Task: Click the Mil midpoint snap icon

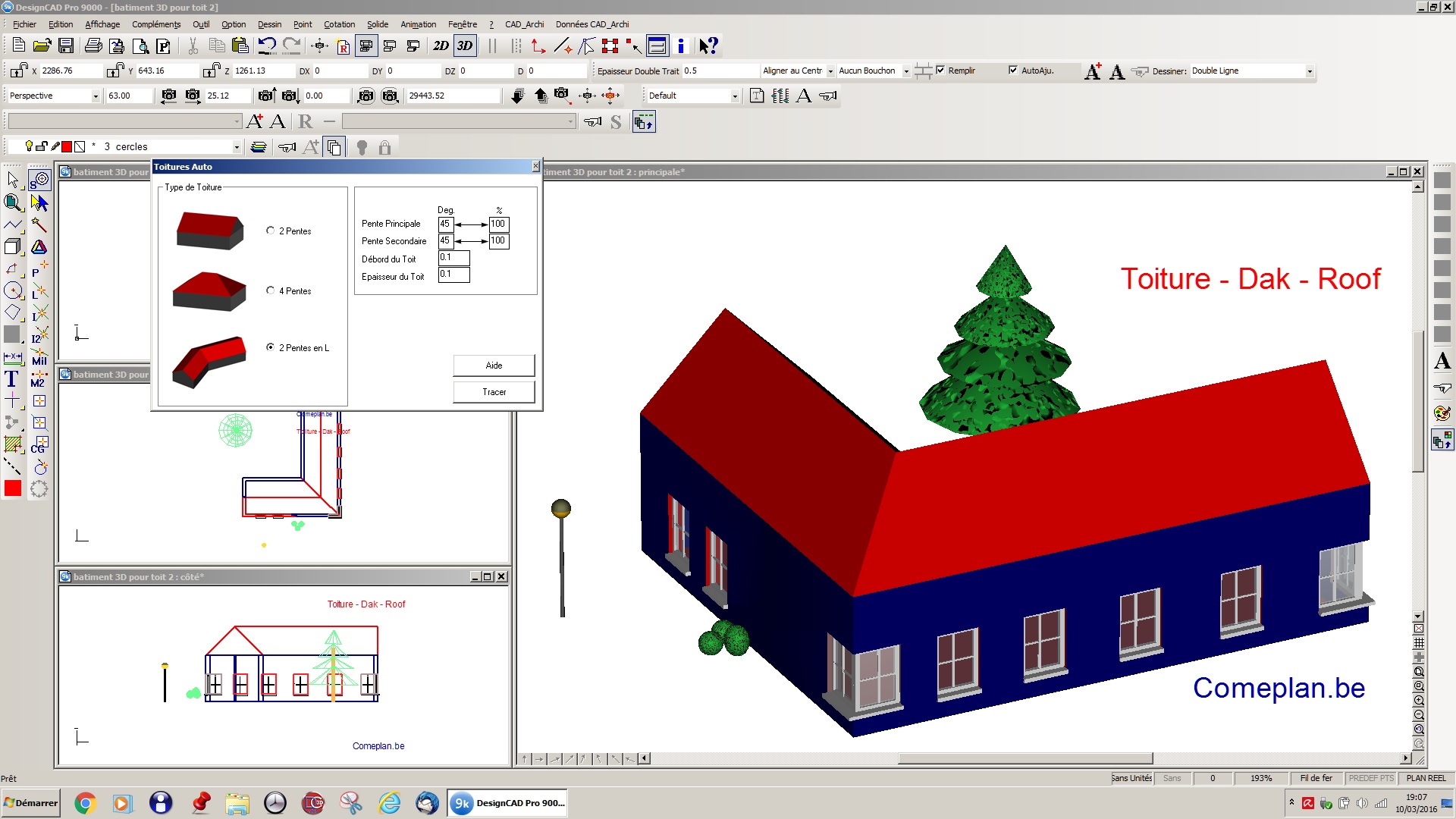Action: click(x=39, y=356)
